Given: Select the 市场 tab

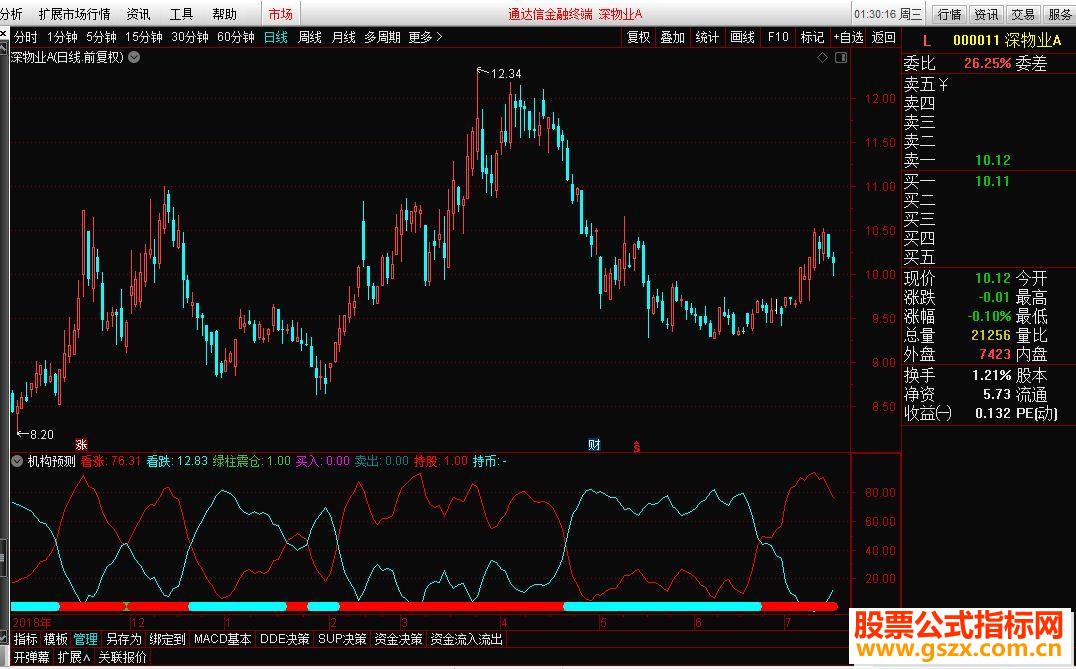Looking at the screenshot, I should click(280, 14).
